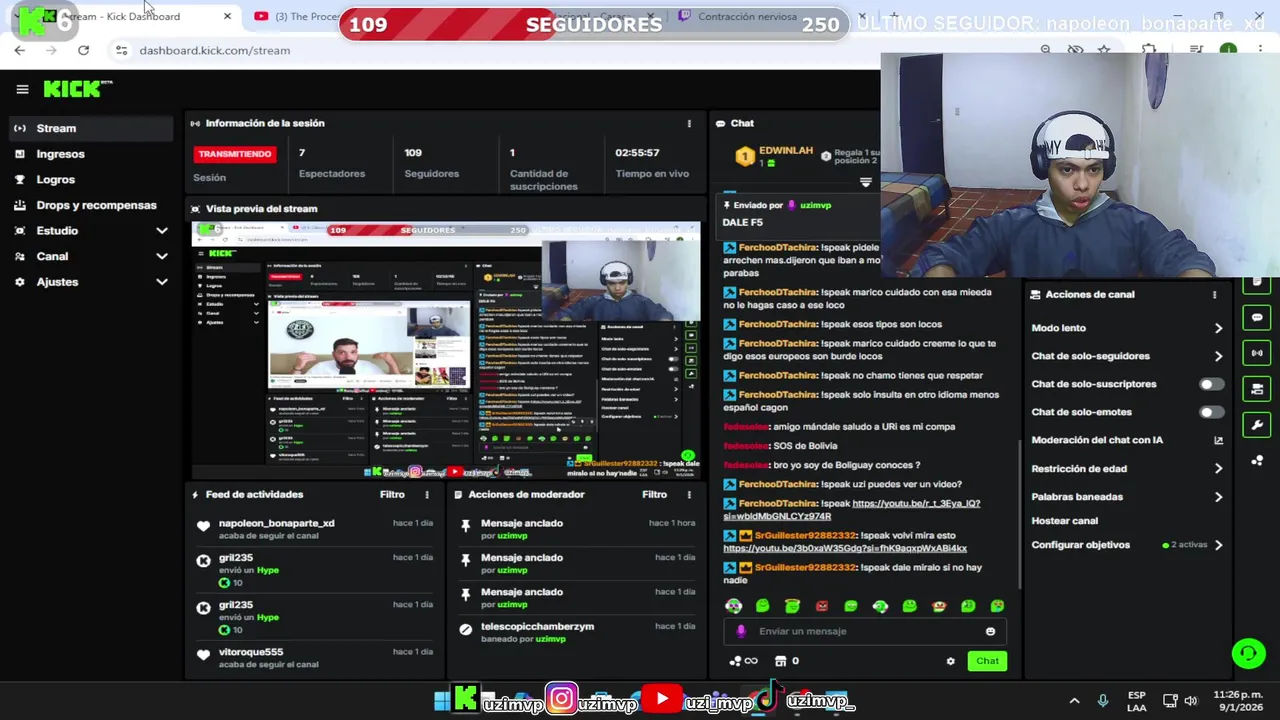Screen dimensions: 1280x720
Task: Expand the Canal sidebar section
Action: click(90, 256)
